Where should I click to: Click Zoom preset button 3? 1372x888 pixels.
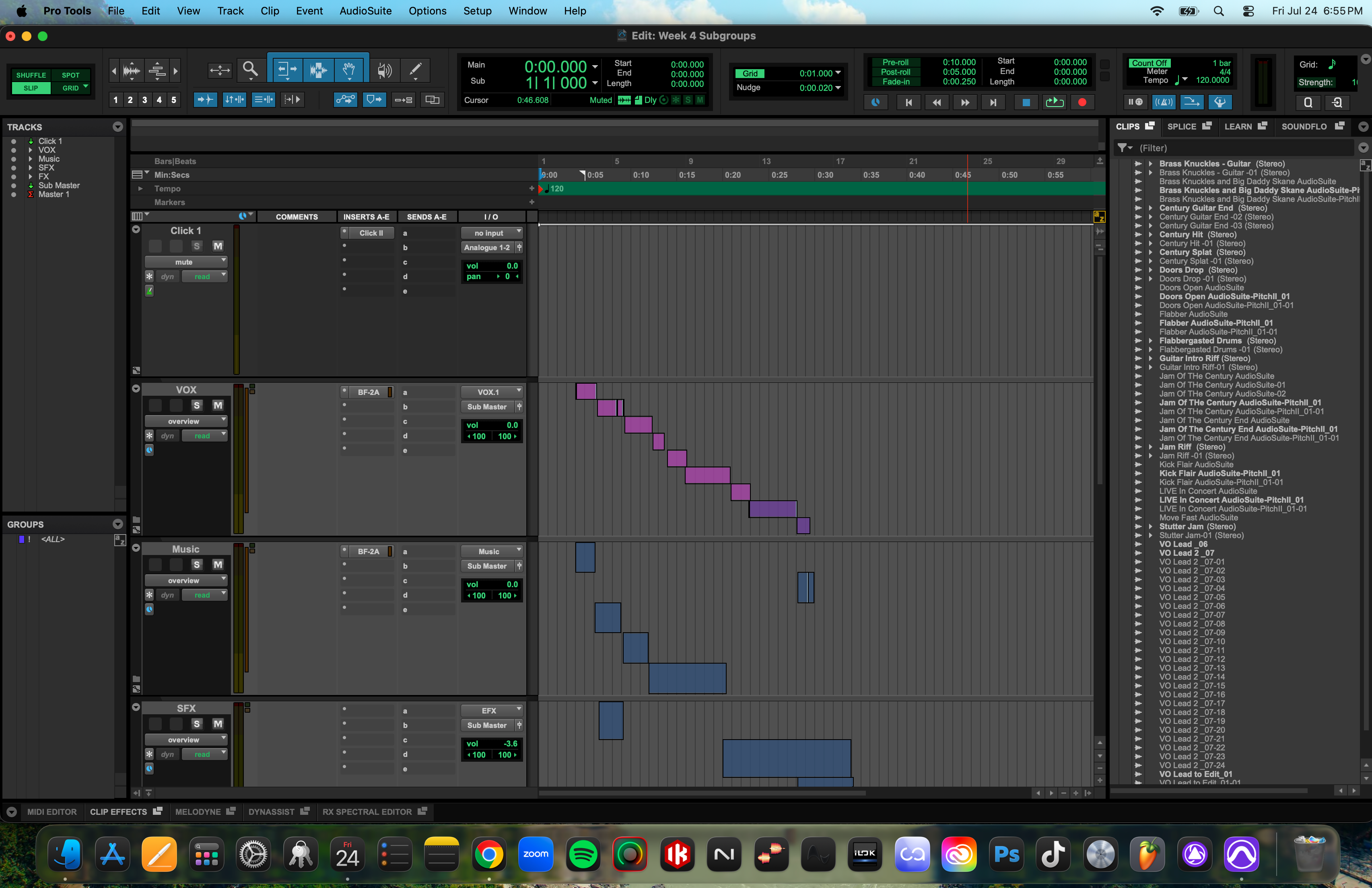145,100
